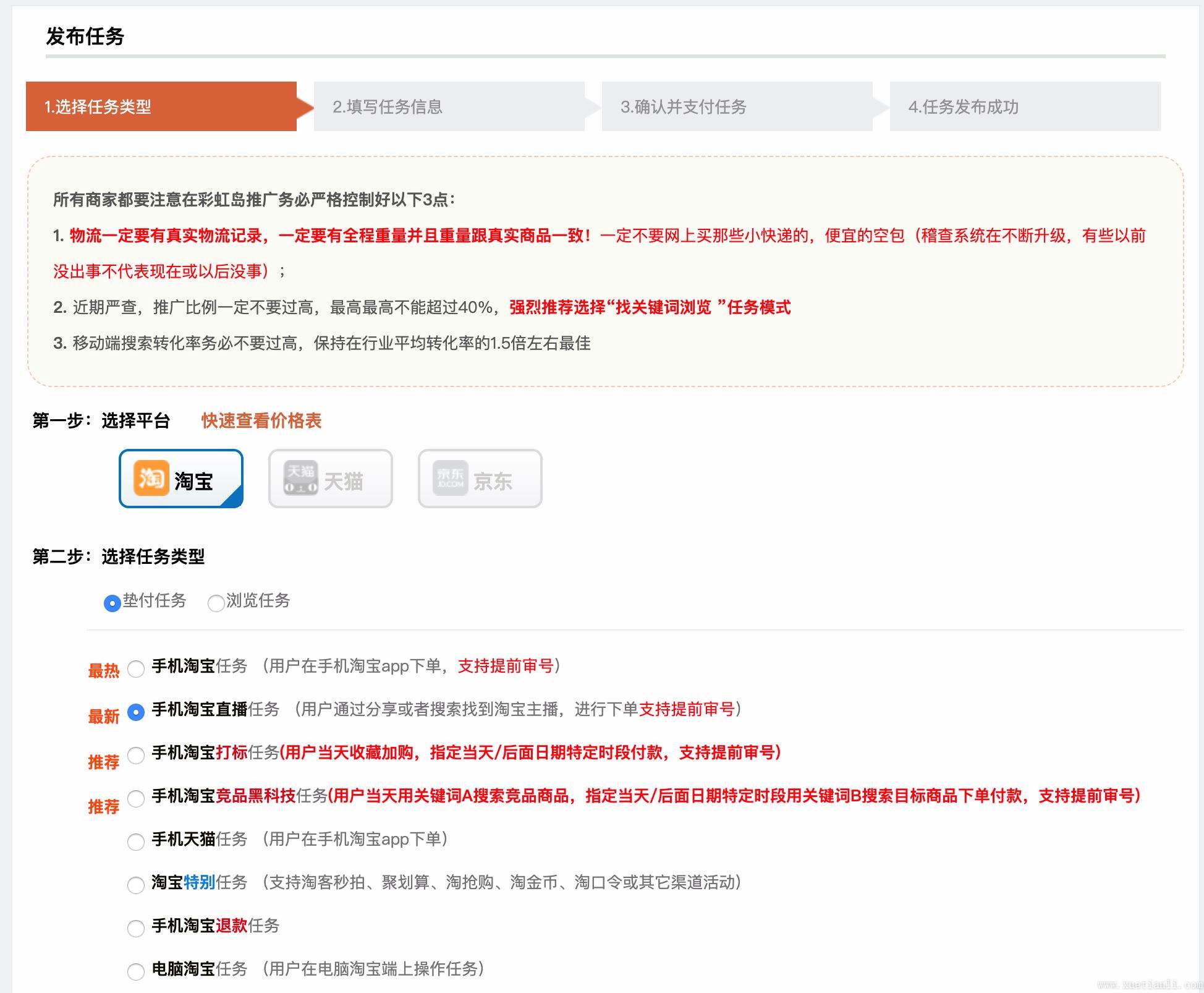
Task: Go to step 2.填写任务信息
Action: coord(449,106)
